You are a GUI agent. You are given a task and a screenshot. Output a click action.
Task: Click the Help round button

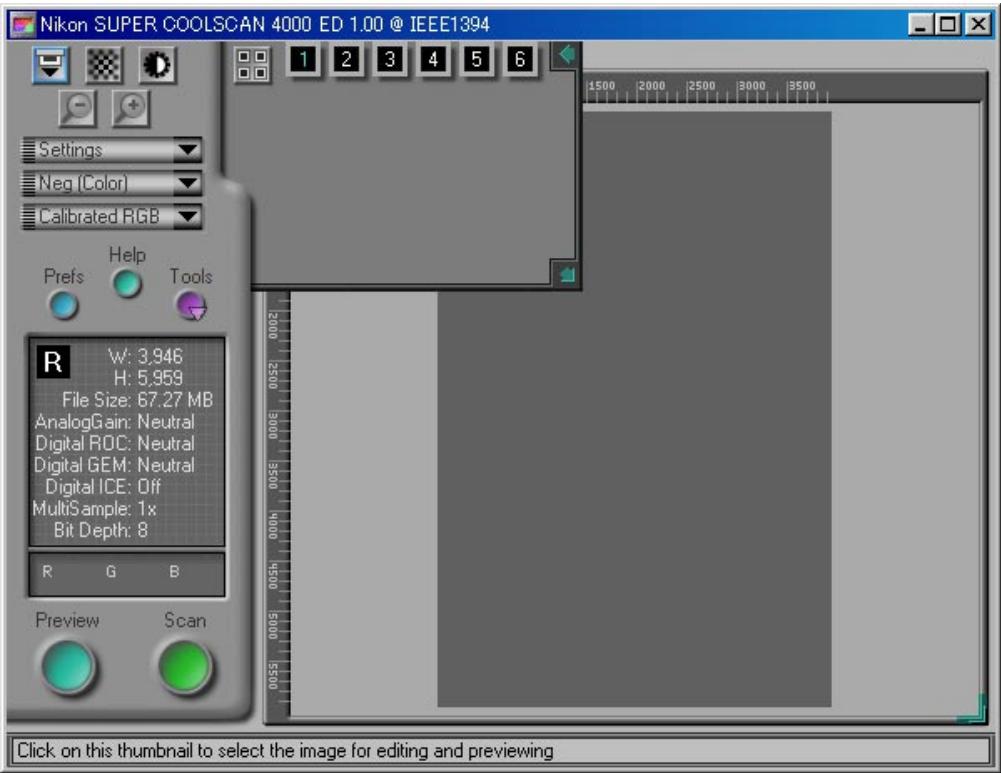pos(127,283)
